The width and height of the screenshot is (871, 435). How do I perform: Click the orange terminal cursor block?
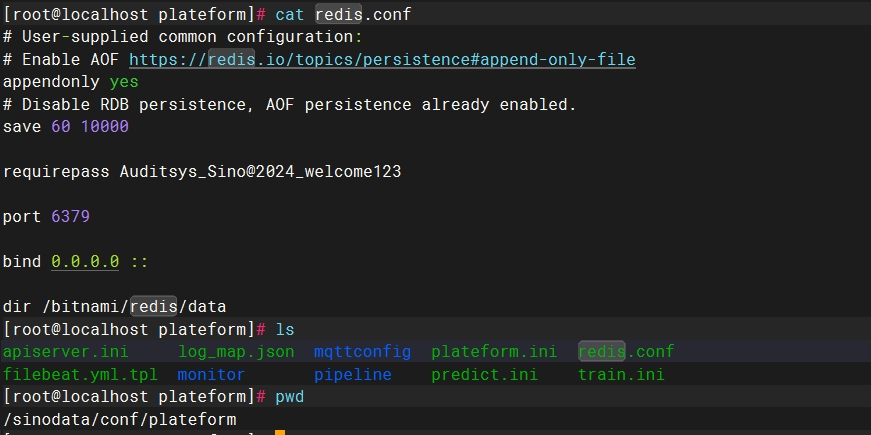coord(280,432)
